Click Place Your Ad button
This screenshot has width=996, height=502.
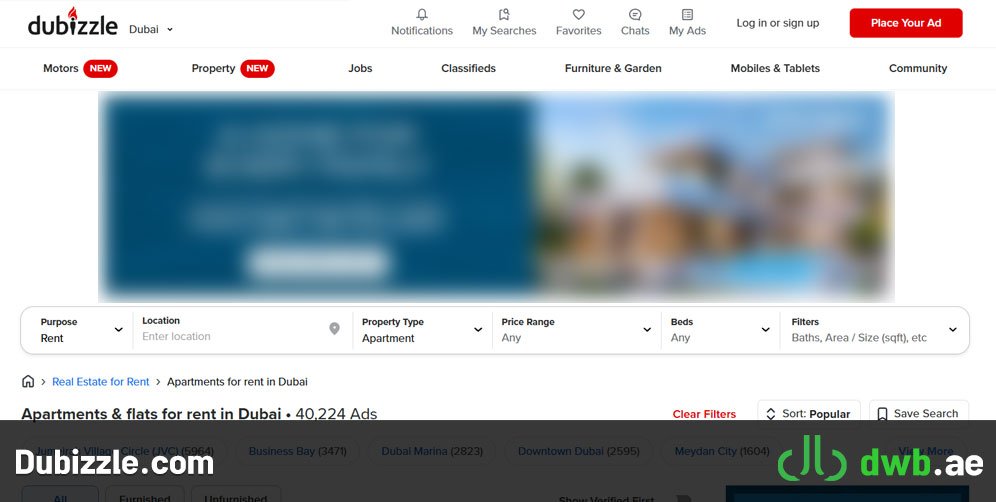click(x=906, y=23)
